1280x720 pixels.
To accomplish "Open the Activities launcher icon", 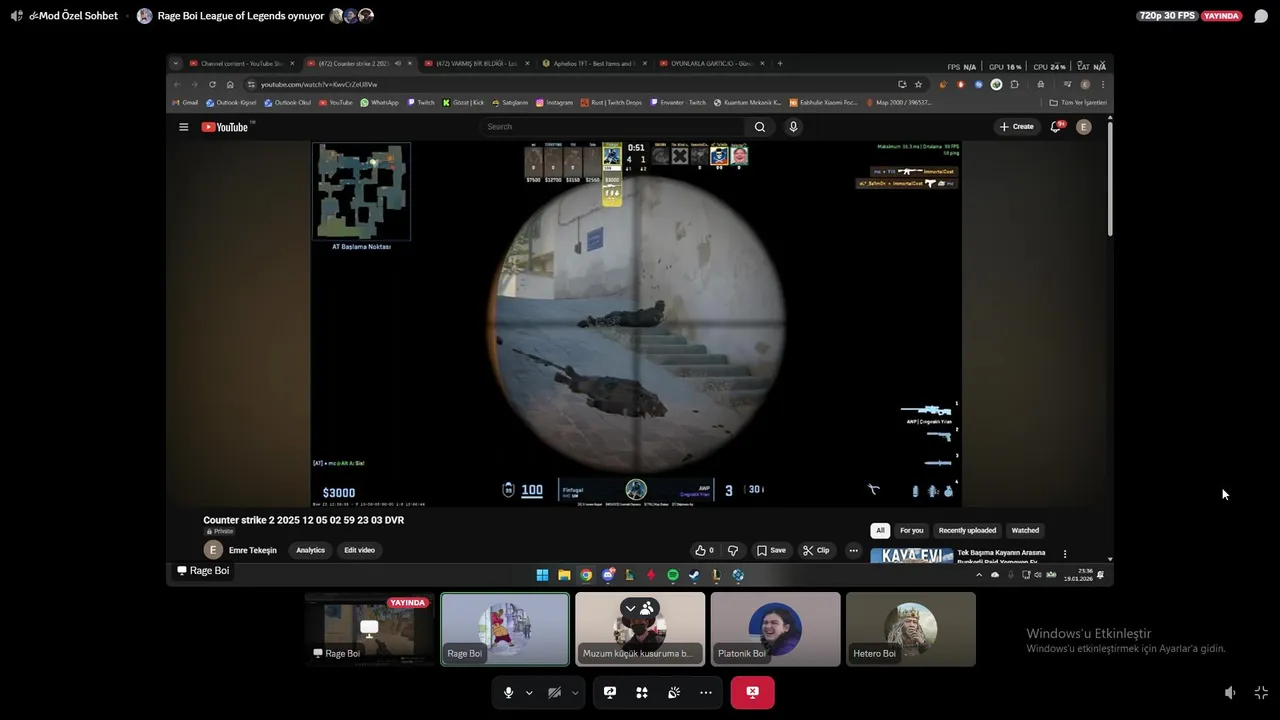I will pyautogui.click(x=642, y=692).
